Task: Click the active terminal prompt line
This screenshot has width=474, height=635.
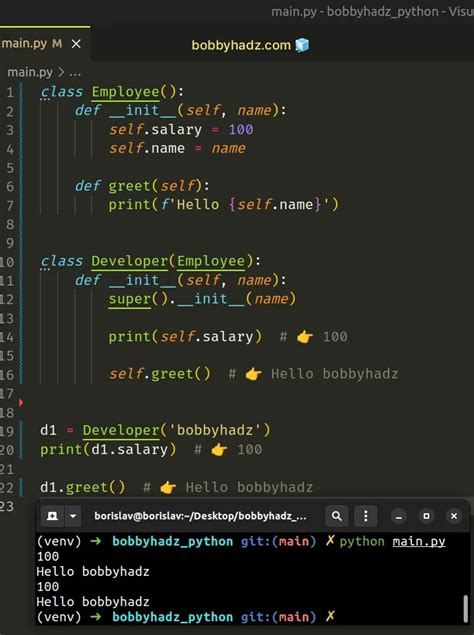Action: (x=186, y=617)
